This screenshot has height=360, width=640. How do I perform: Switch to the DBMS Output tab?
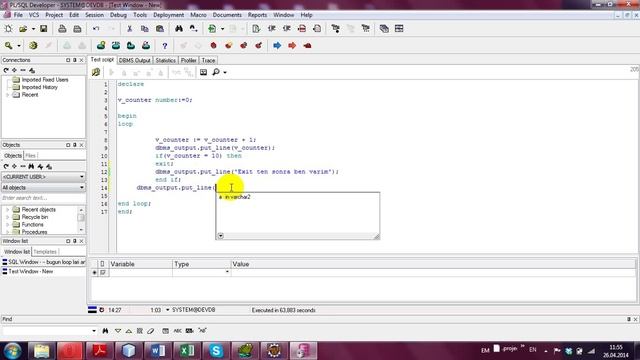pos(135,60)
